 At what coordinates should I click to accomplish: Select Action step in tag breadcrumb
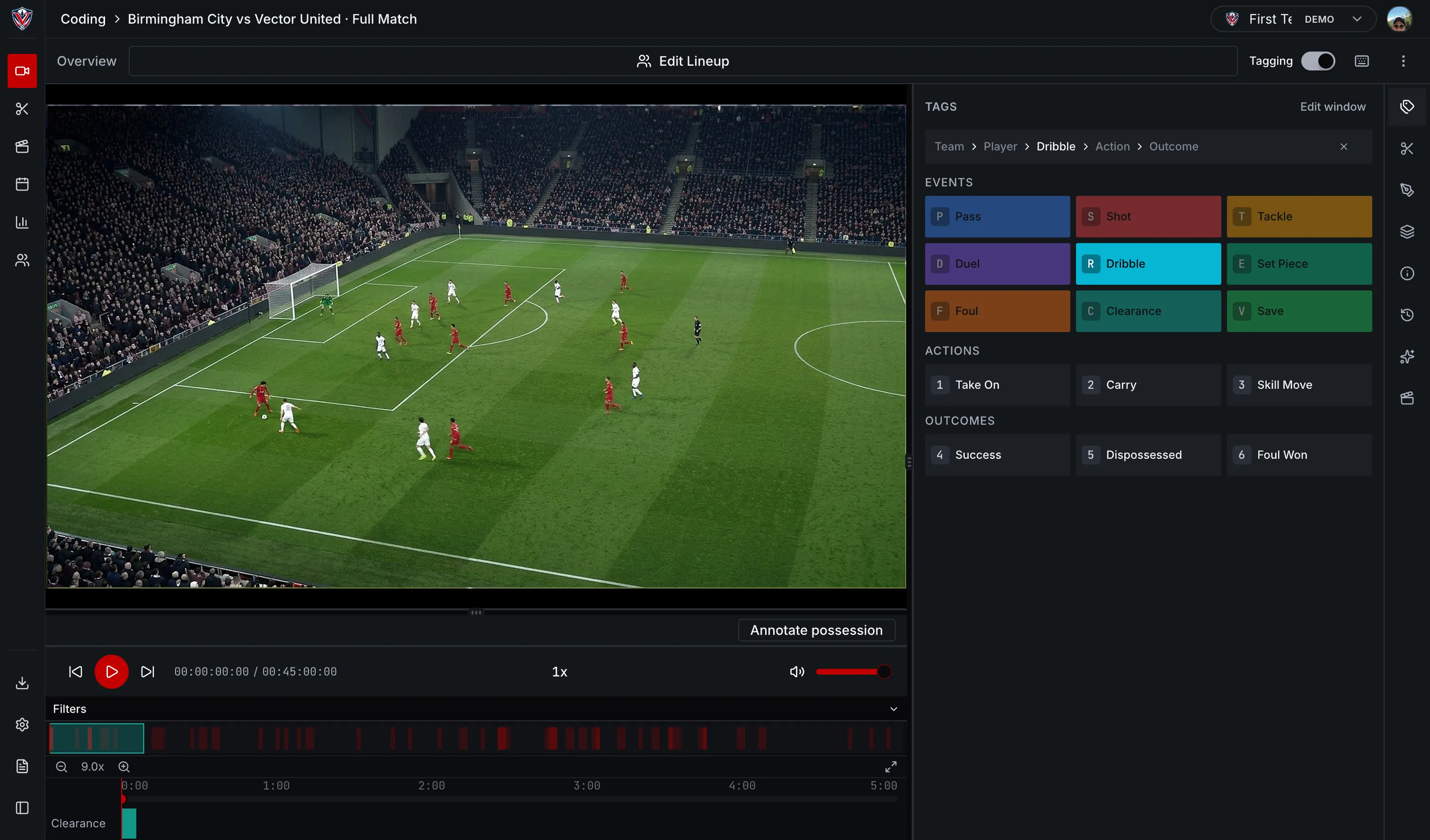pyautogui.click(x=1112, y=146)
